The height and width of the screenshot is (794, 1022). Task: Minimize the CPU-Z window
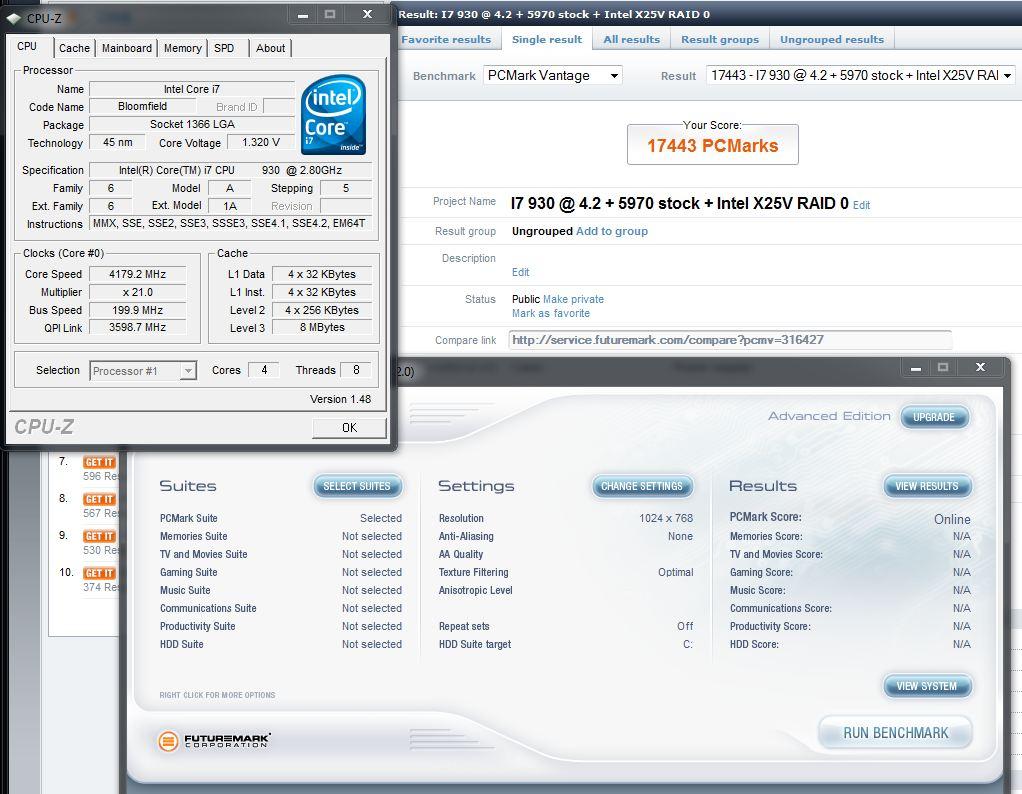[x=303, y=15]
